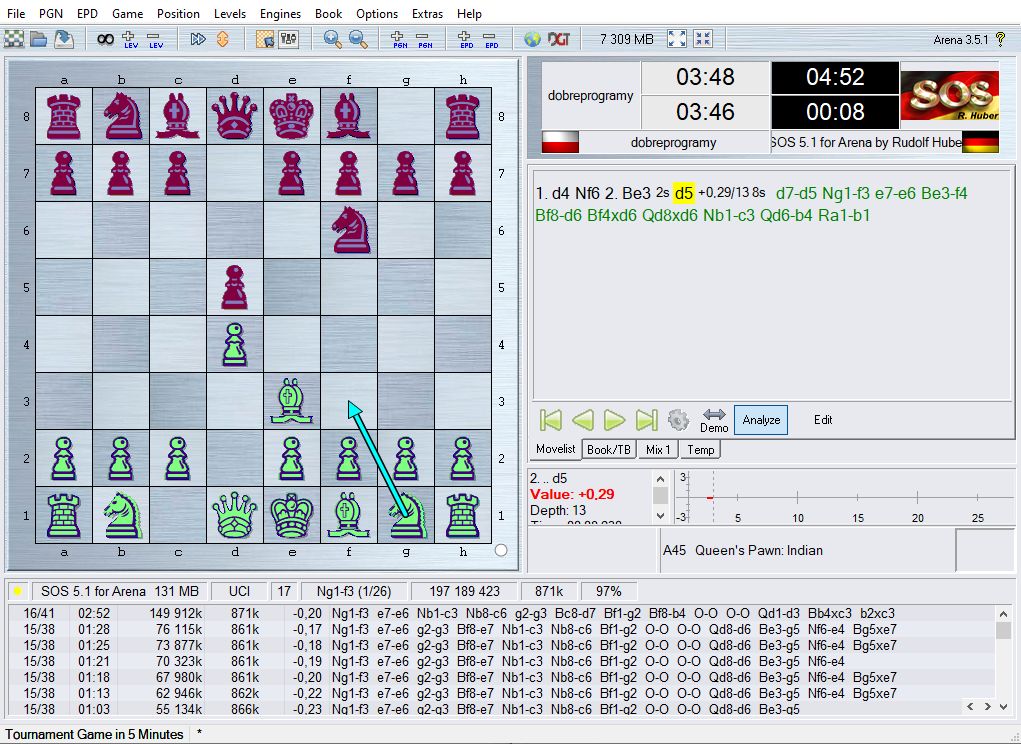Click the zoom in magnifier icon

pyautogui.click(x=333, y=40)
